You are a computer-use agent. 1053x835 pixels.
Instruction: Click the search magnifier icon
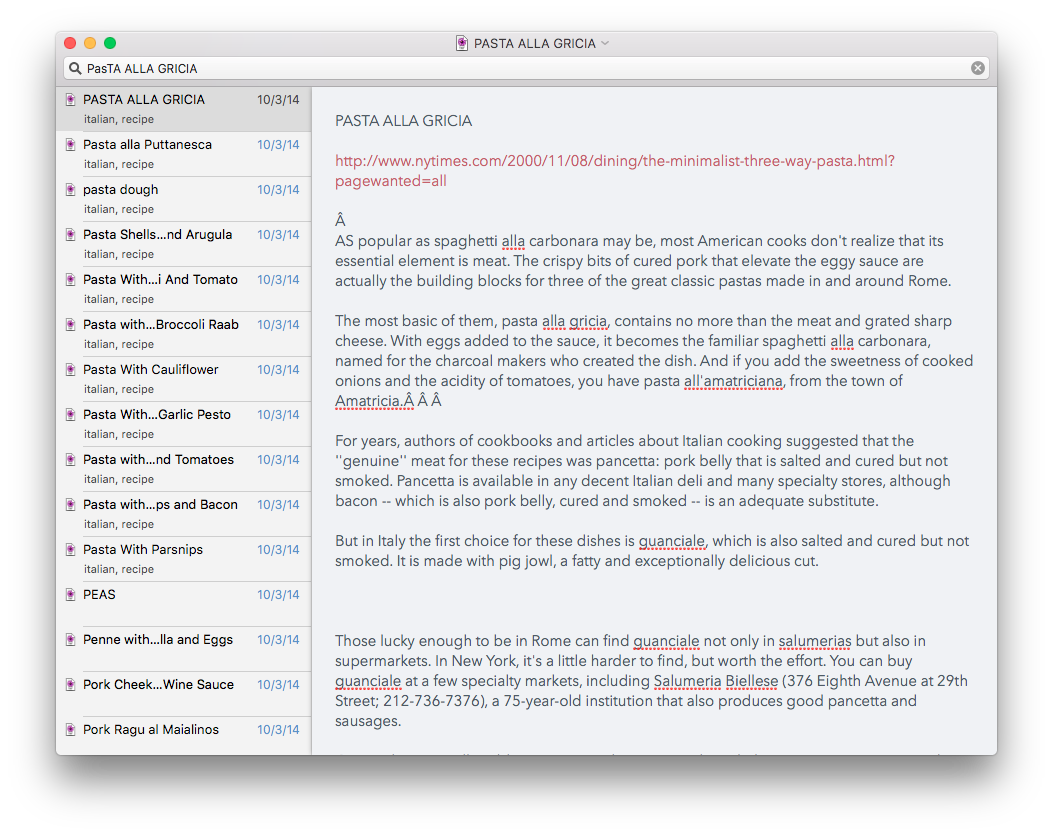pos(75,69)
